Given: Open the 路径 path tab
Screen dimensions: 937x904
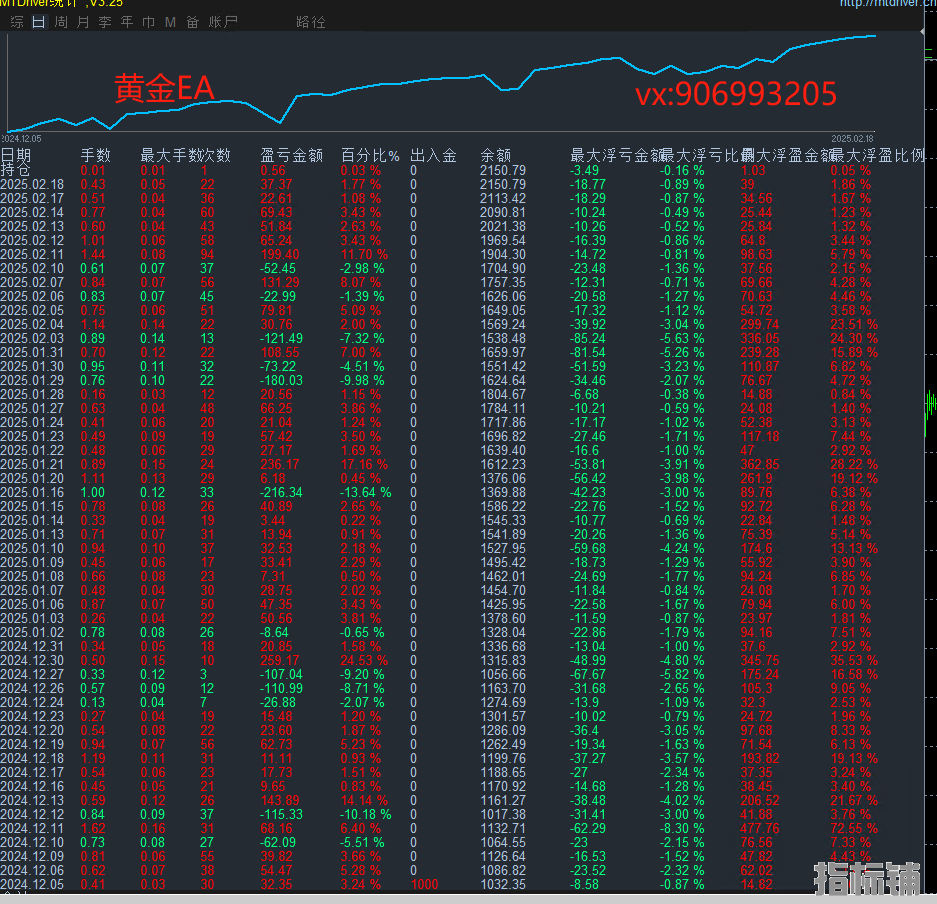Looking at the screenshot, I should click(x=311, y=22).
